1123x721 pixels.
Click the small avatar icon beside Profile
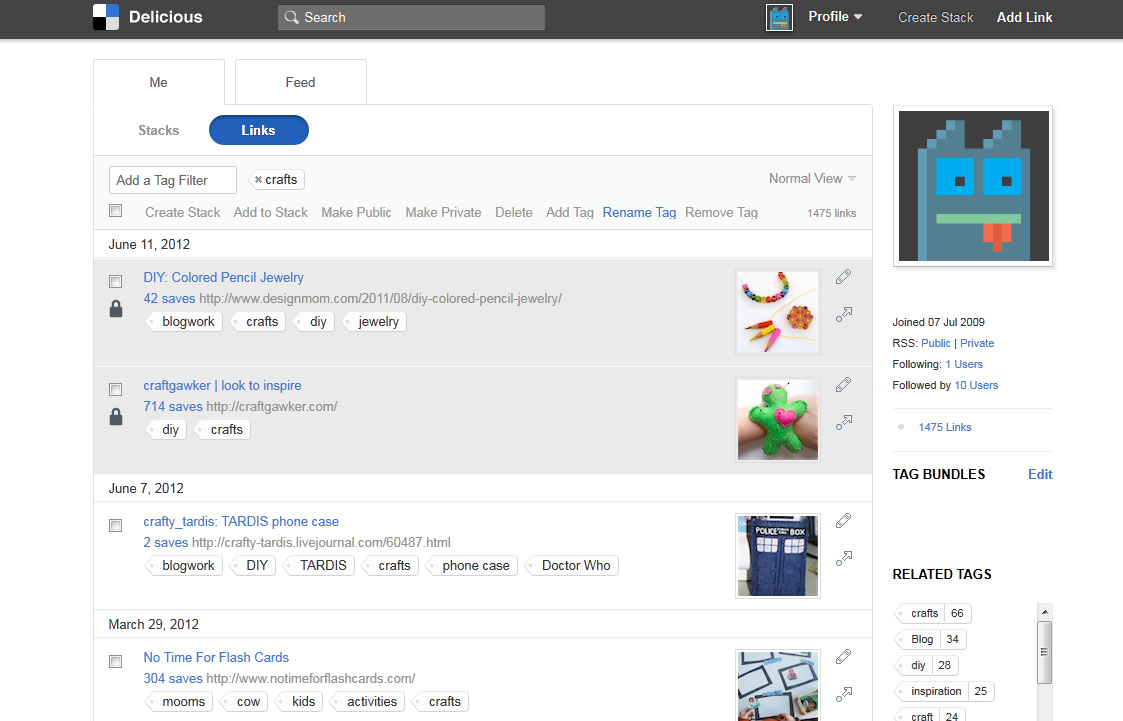click(779, 17)
